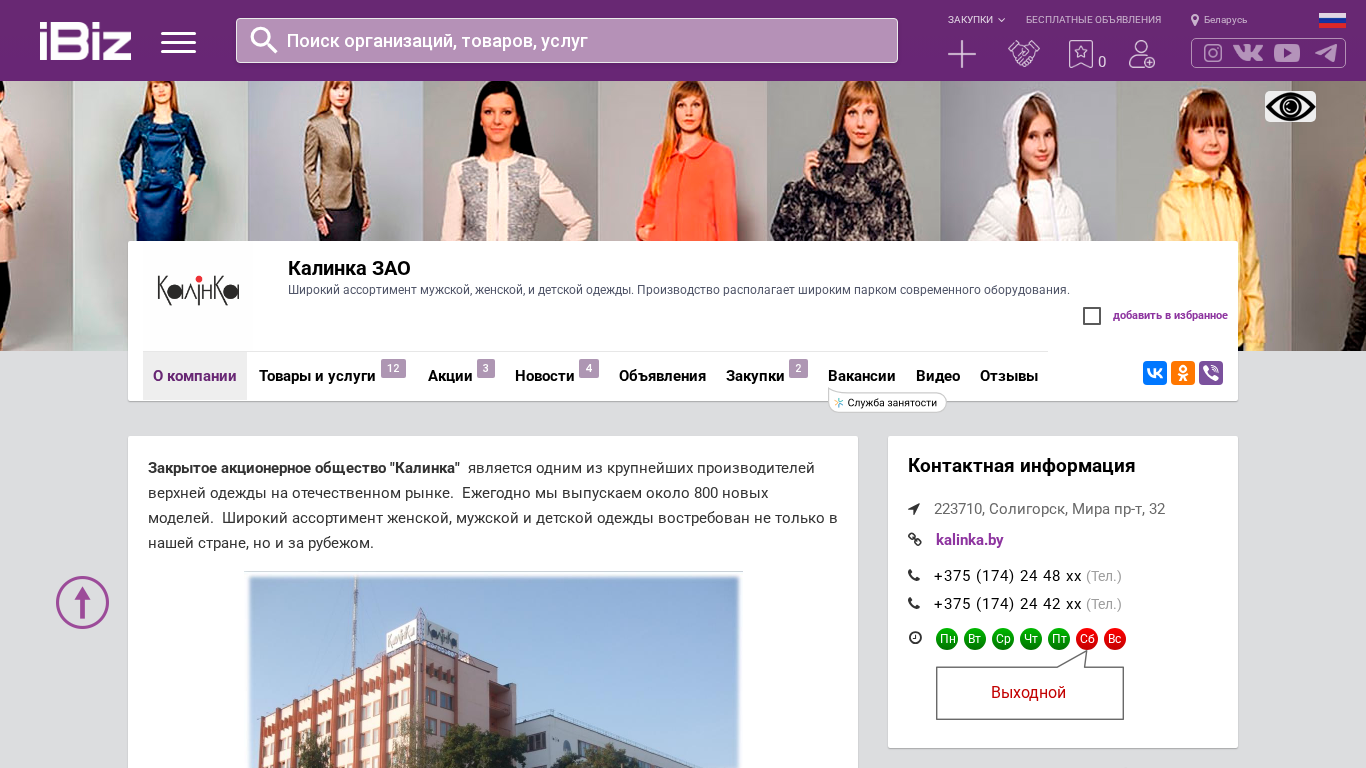Image resolution: width=1366 pixels, height=768 pixels.
Task: Open the hamburger menu
Action: tap(178, 42)
